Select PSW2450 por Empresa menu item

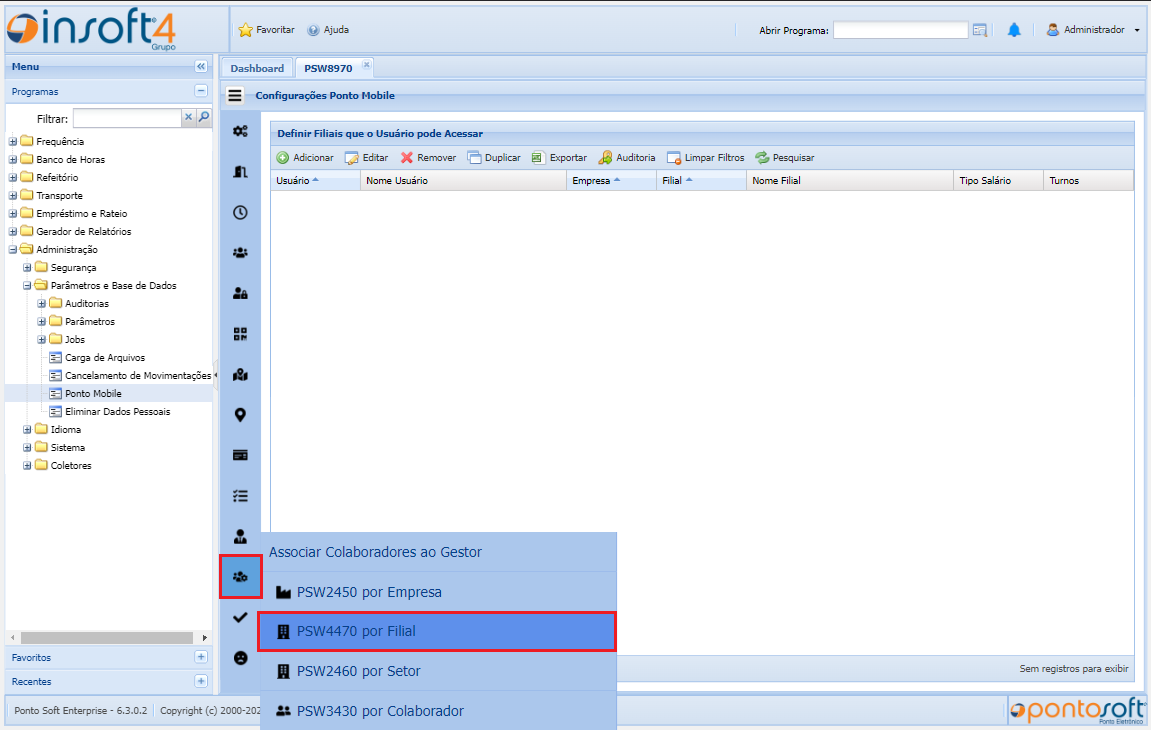[368, 592]
